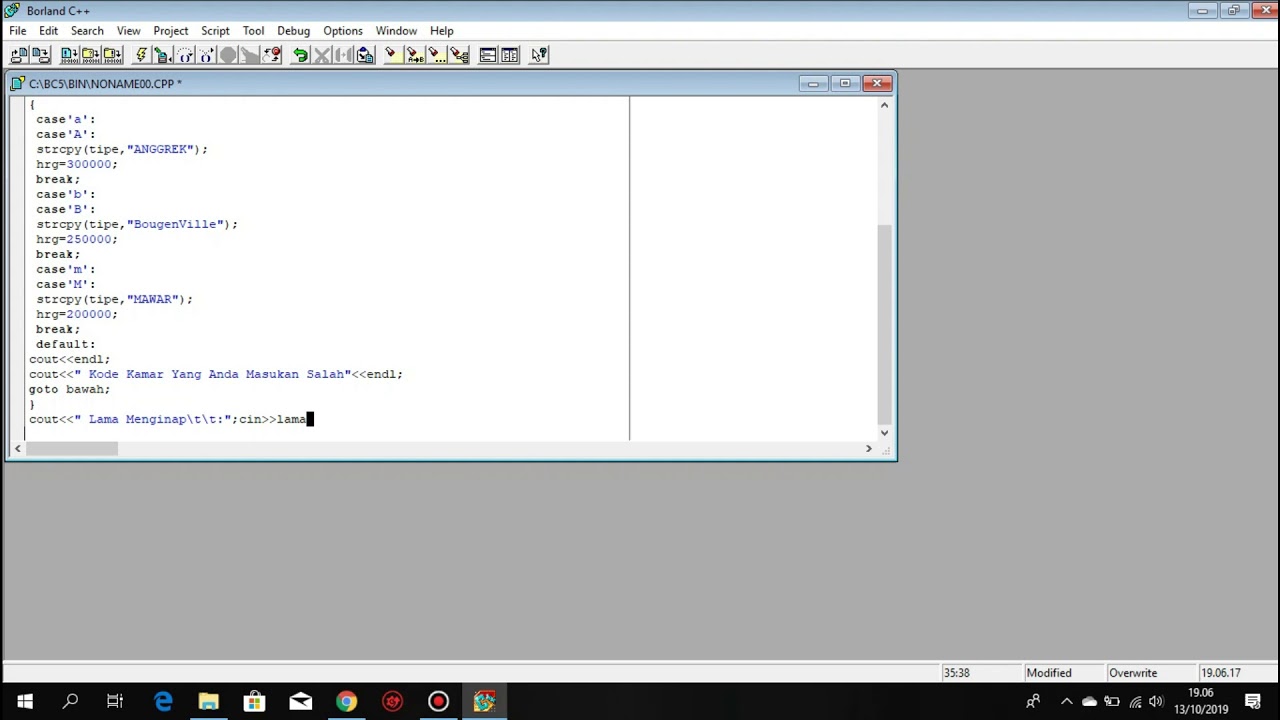Click the make icon with folder and question marks
The height and width of the screenshot is (720, 1280).
91,55
